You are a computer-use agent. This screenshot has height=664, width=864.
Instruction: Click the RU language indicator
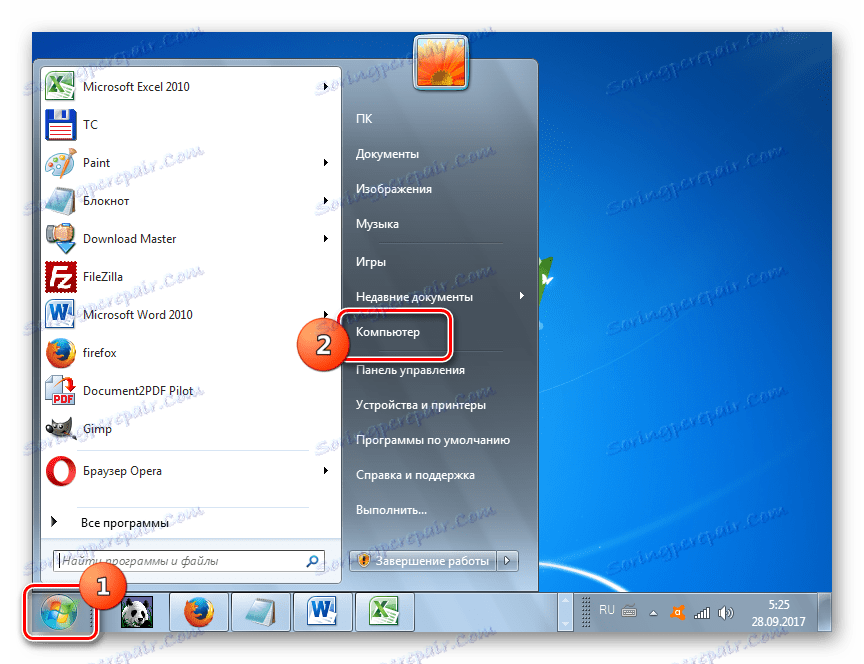[x=607, y=610]
